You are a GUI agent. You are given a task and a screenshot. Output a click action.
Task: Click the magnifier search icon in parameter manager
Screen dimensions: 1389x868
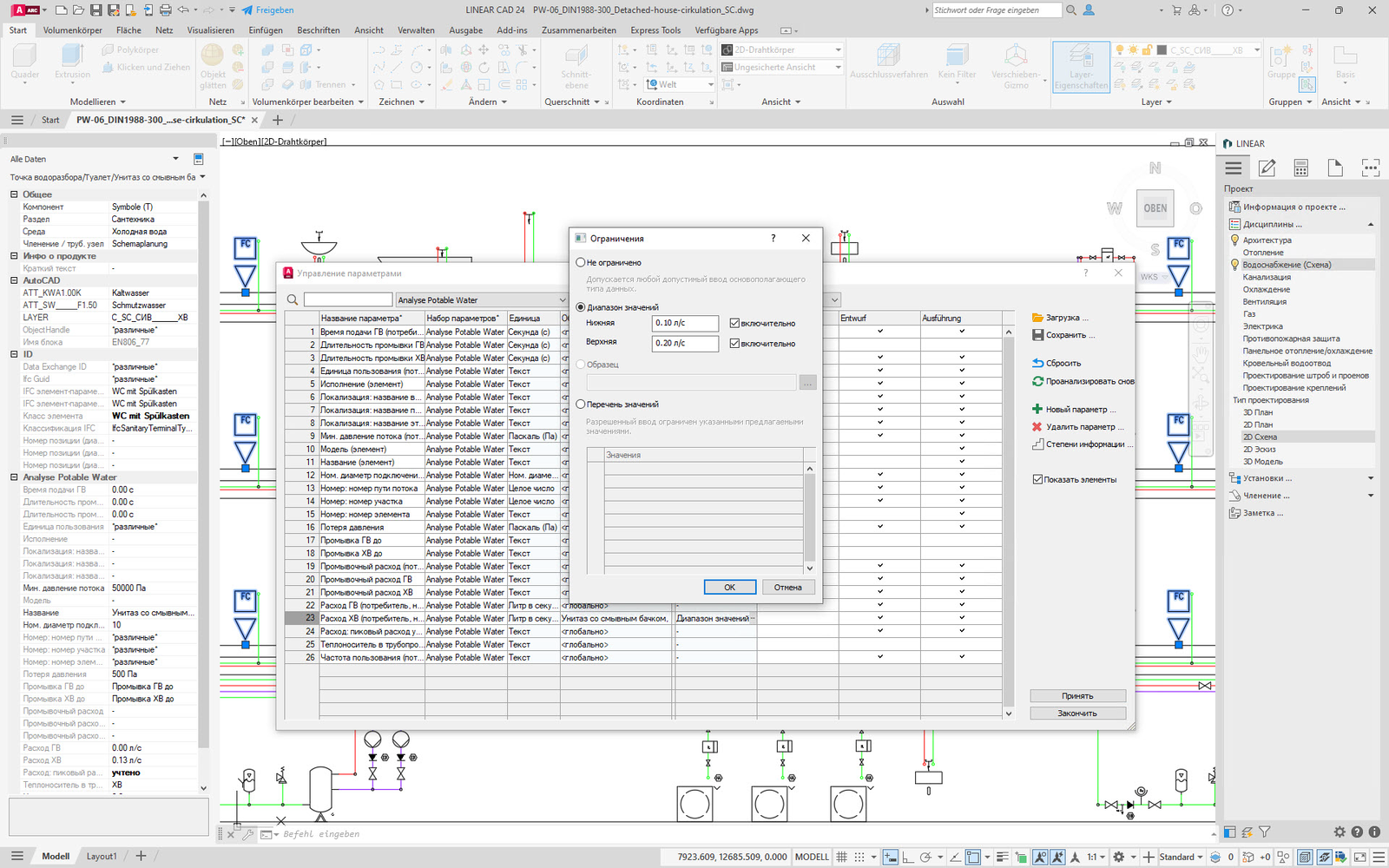pos(293,300)
